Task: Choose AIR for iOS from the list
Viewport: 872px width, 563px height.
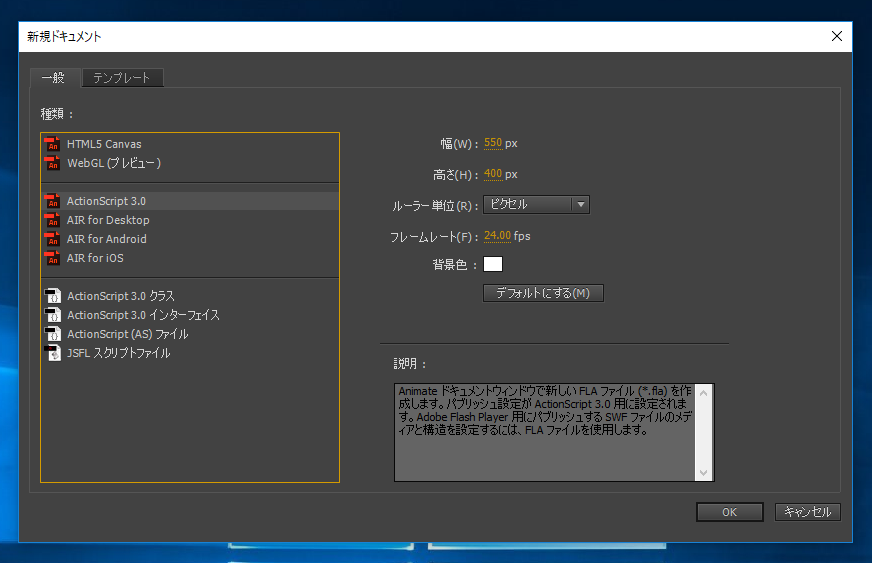Action: pos(190,258)
